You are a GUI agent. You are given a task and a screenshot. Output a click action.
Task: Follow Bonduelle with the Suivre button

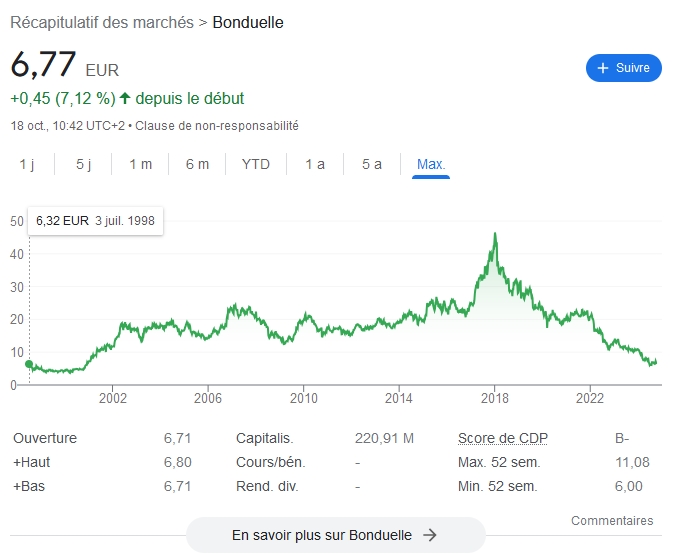[624, 68]
